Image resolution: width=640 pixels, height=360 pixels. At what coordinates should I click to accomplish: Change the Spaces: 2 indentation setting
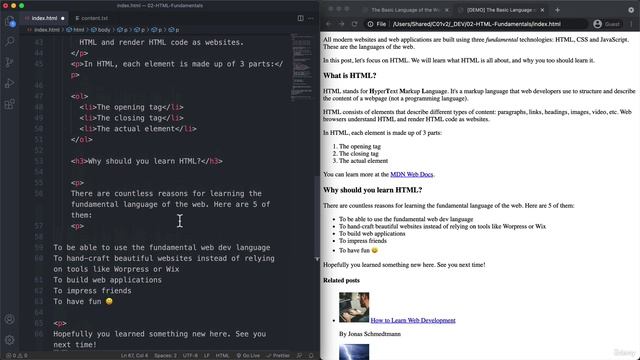tap(165, 356)
